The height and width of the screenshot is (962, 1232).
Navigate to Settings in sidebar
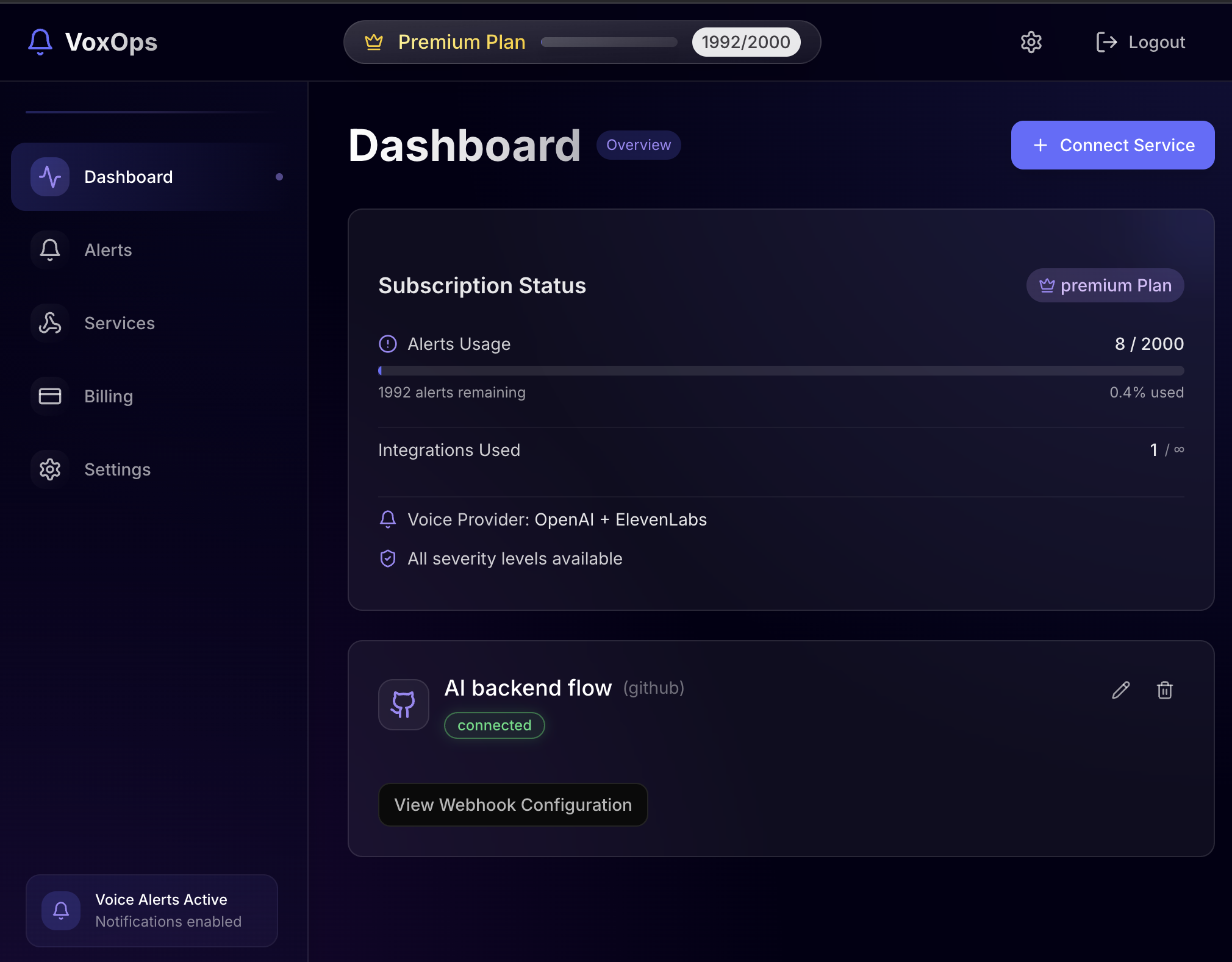tap(117, 469)
